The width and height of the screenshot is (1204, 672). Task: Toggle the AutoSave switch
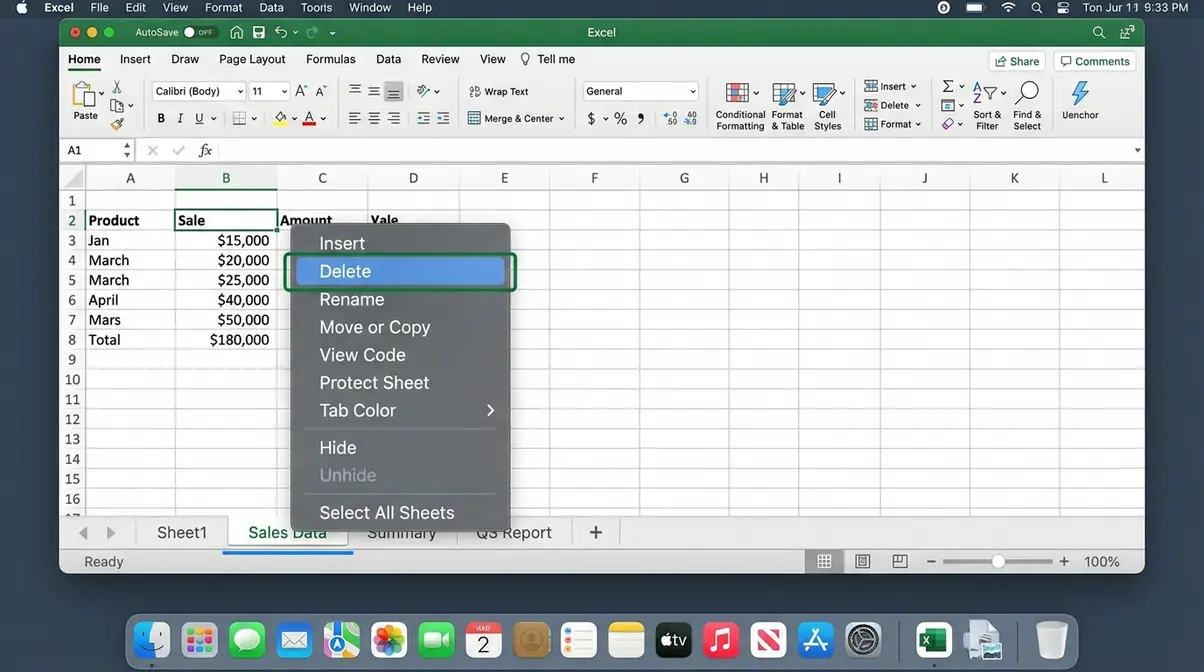pyautogui.click(x=200, y=33)
